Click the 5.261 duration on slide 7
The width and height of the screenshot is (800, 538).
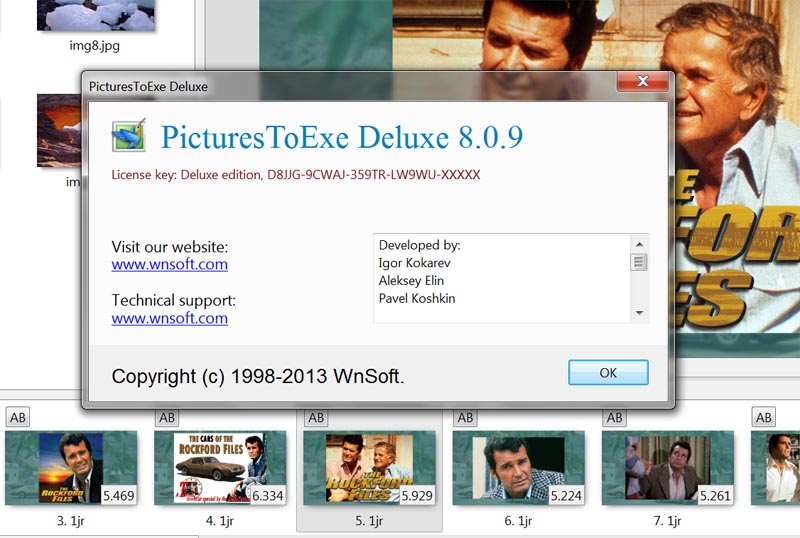pos(715,496)
